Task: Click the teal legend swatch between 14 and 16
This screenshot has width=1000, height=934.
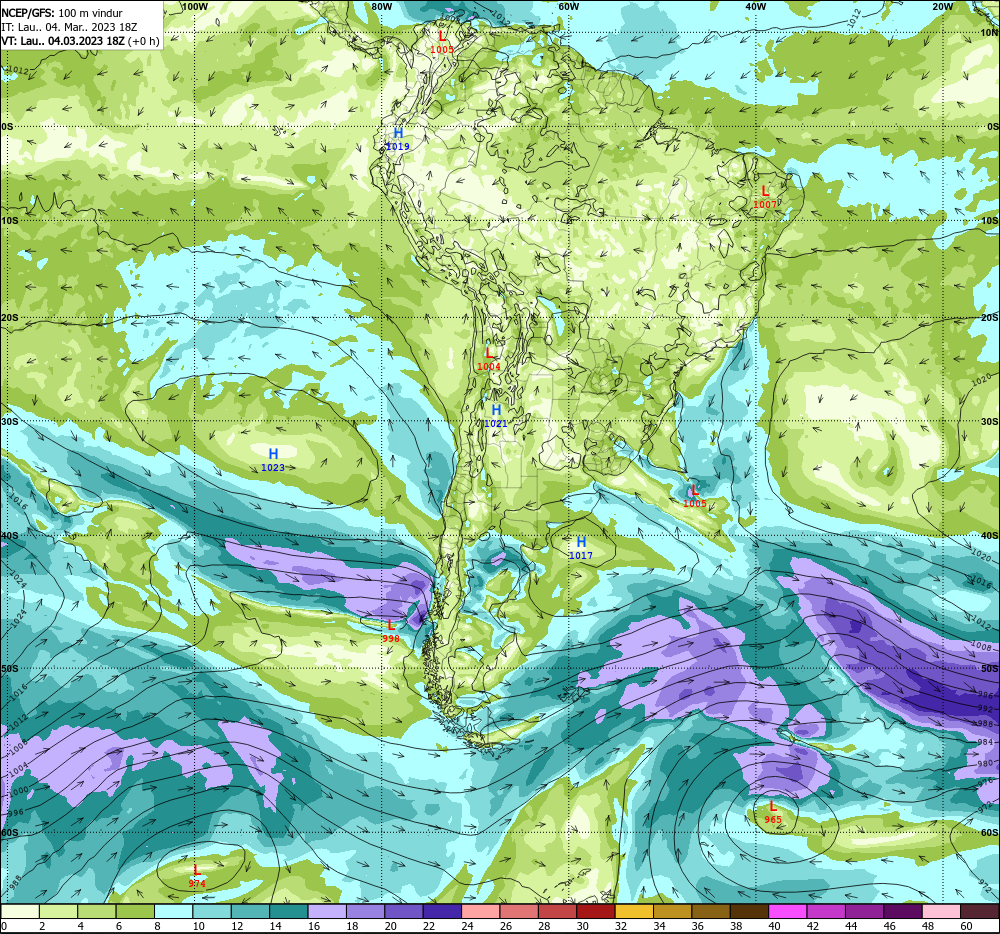Action: click(x=288, y=912)
